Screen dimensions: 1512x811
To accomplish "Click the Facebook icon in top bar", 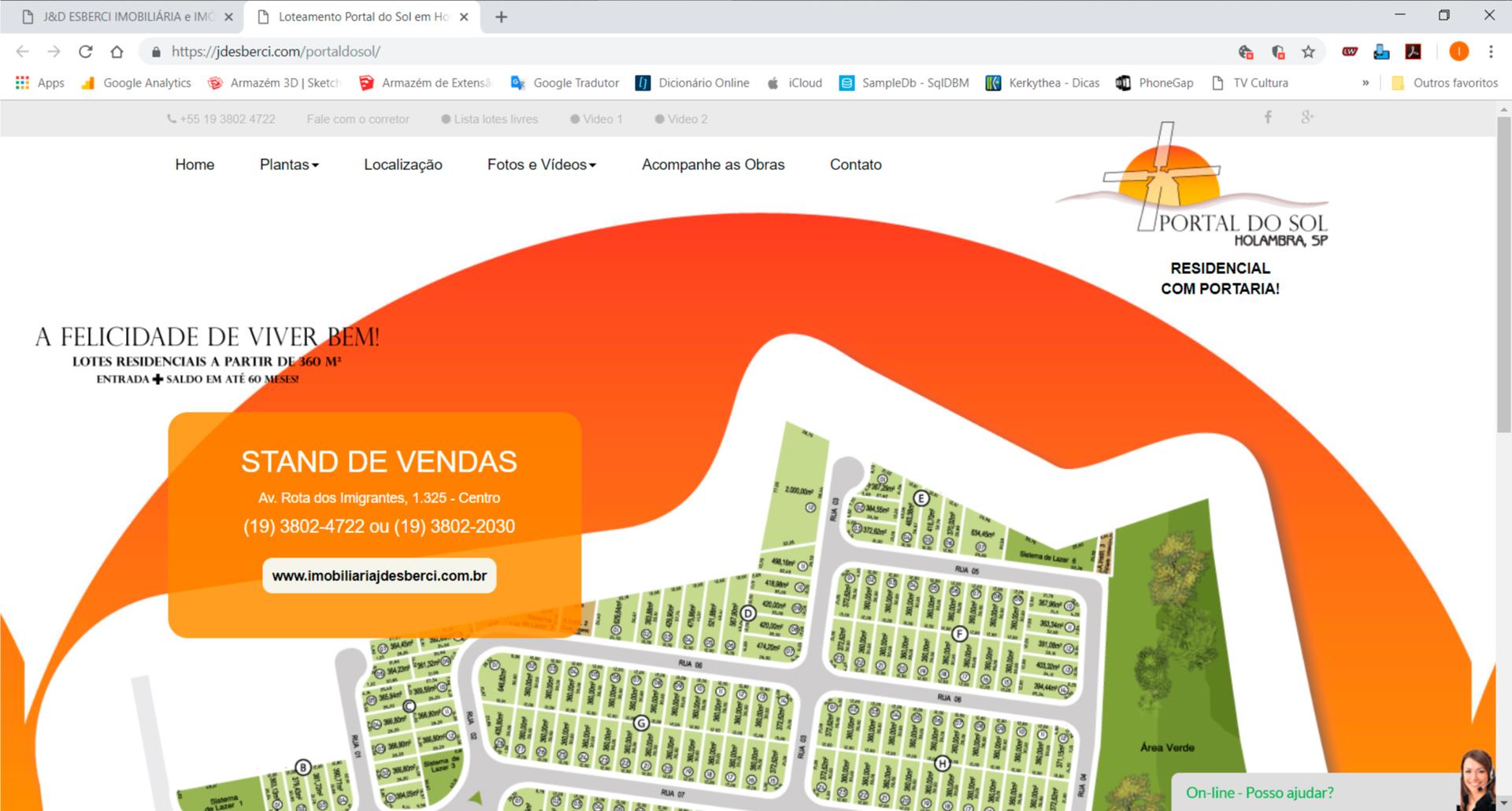I will click(x=1268, y=117).
